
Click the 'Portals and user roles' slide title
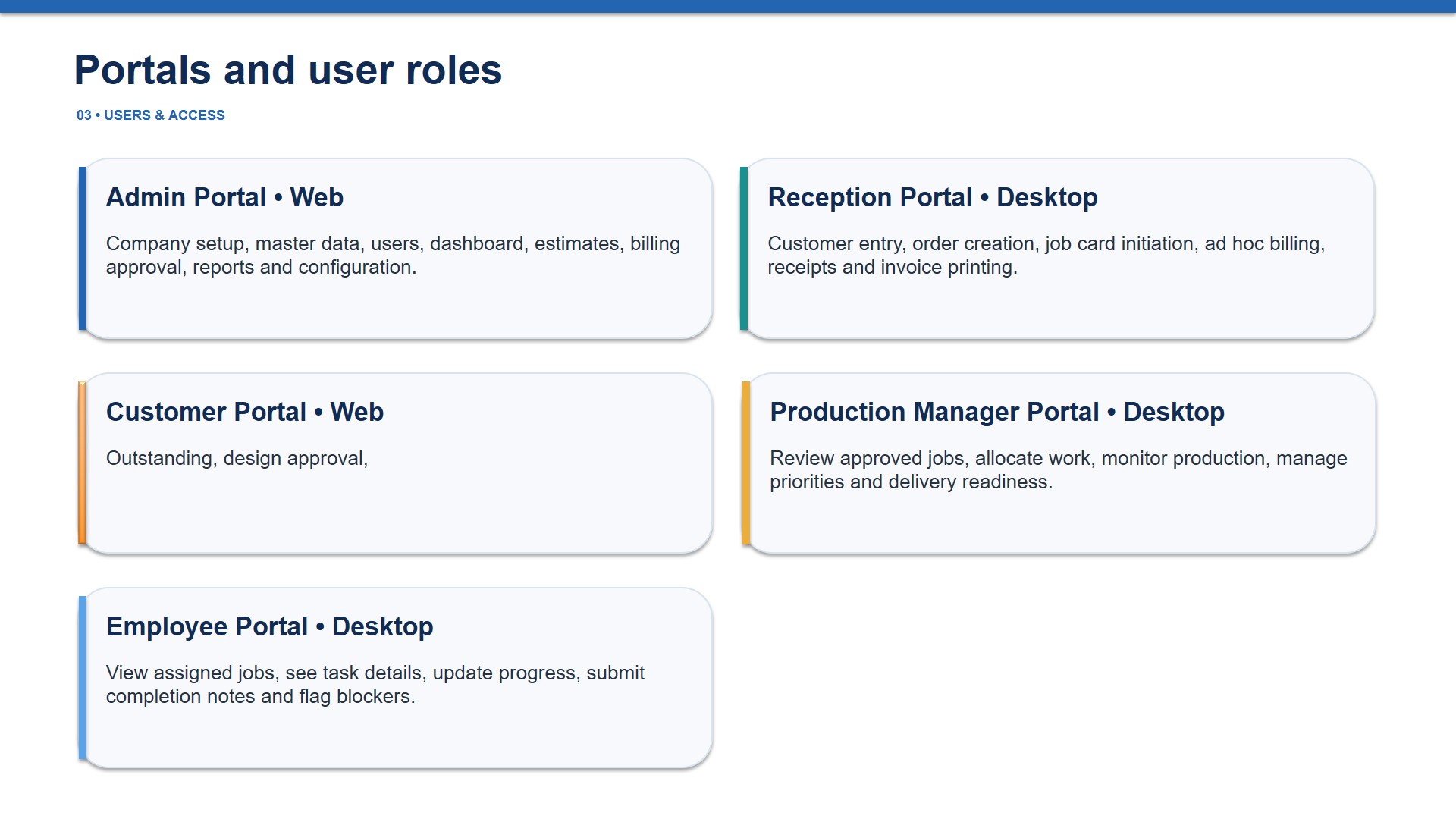(288, 70)
